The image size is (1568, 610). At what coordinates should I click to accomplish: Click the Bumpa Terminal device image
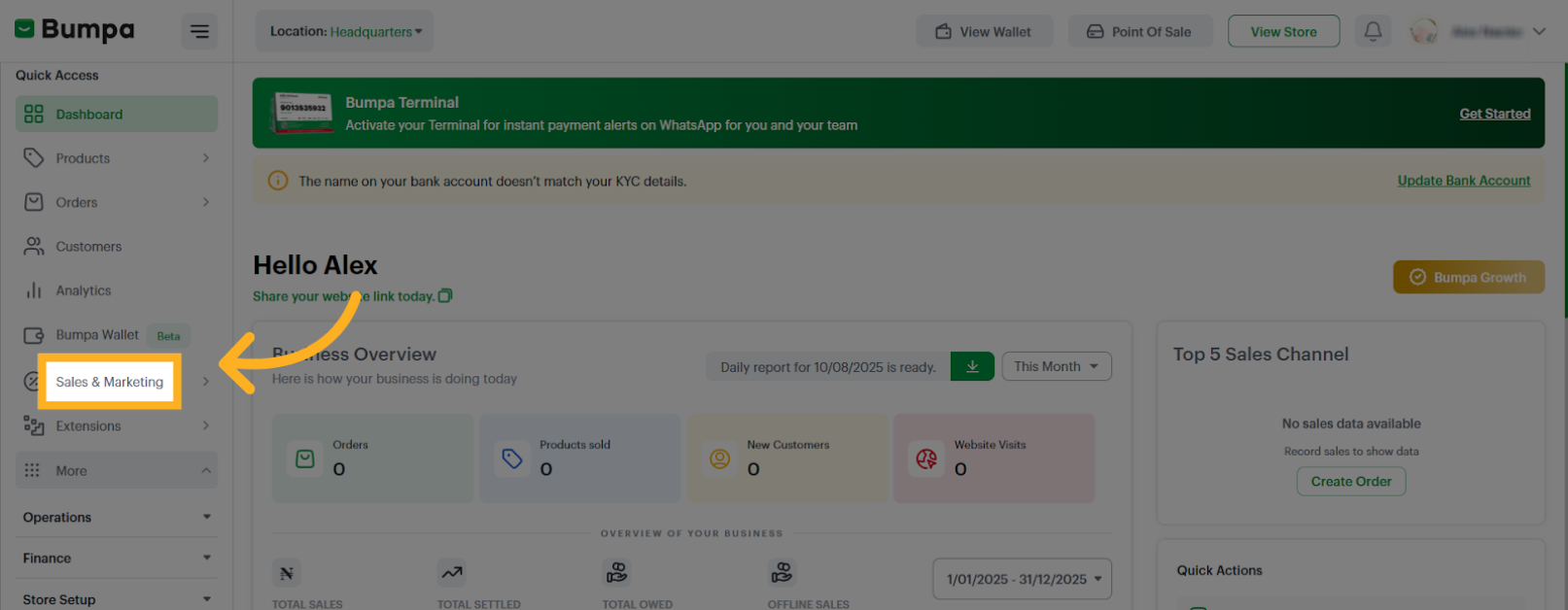[x=302, y=113]
